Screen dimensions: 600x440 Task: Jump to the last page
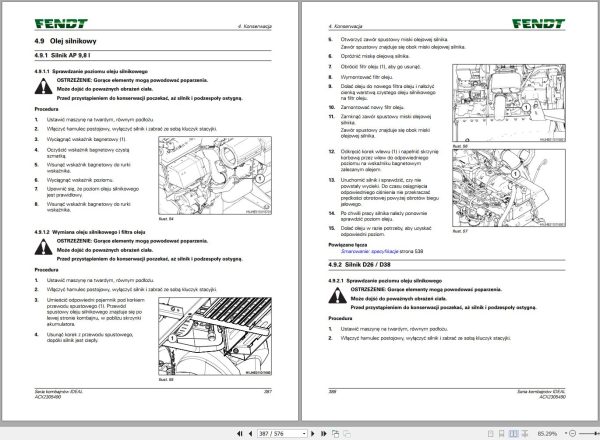tap(324, 433)
